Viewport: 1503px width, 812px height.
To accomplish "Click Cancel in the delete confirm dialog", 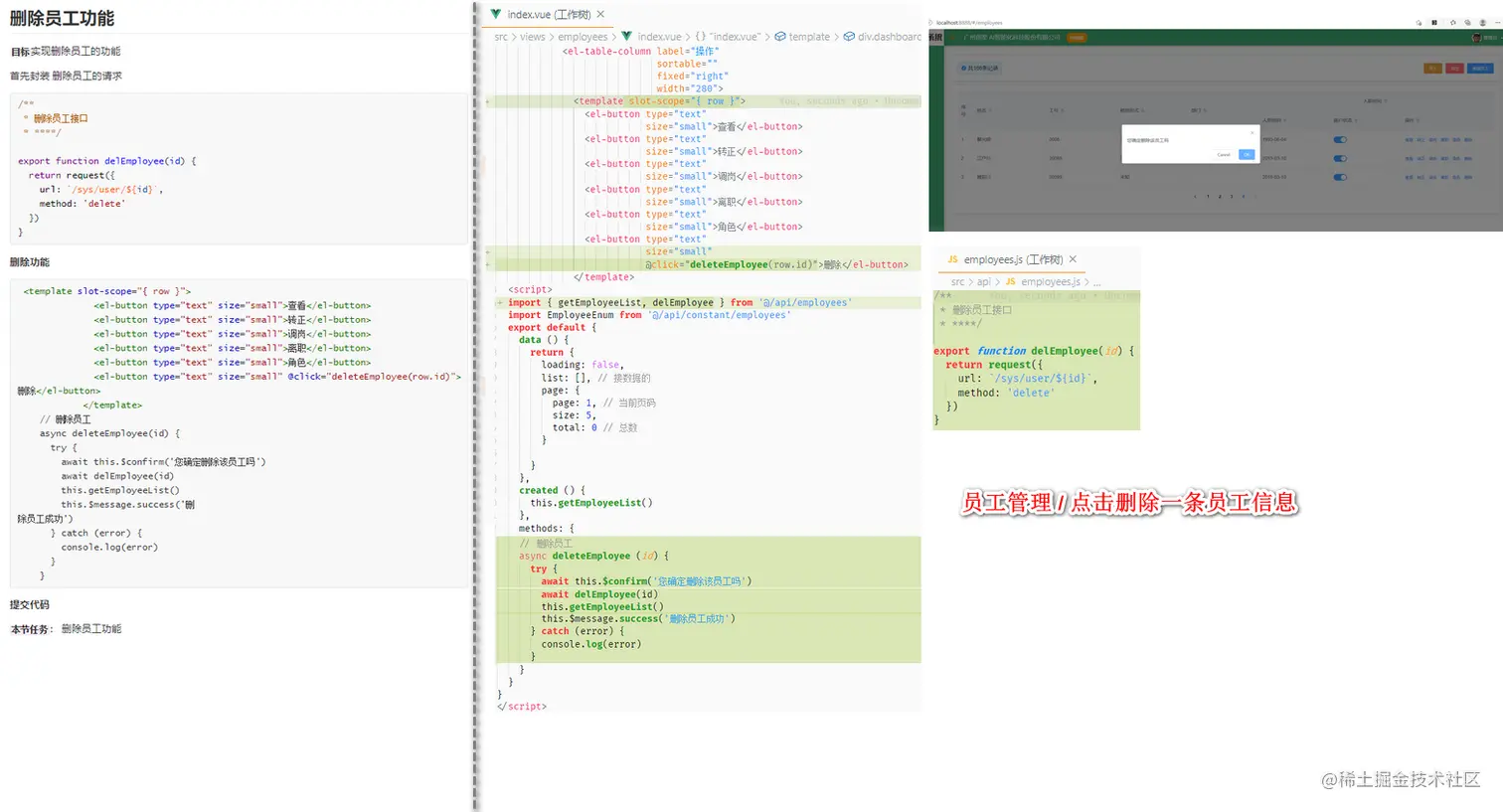I will pyautogui.click(x=1224, y=154).
